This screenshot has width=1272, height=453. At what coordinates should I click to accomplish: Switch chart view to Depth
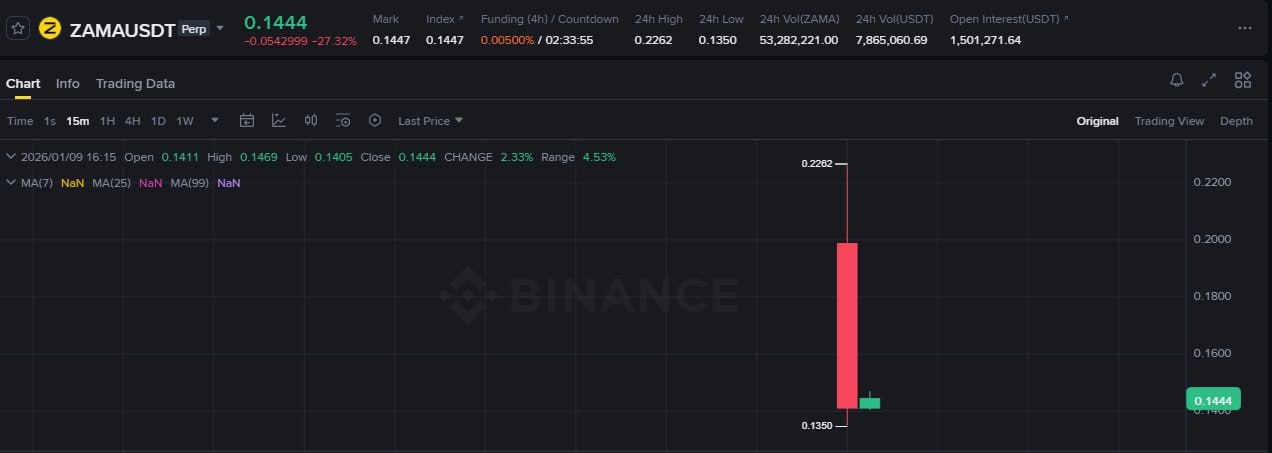pos(1236,121)
